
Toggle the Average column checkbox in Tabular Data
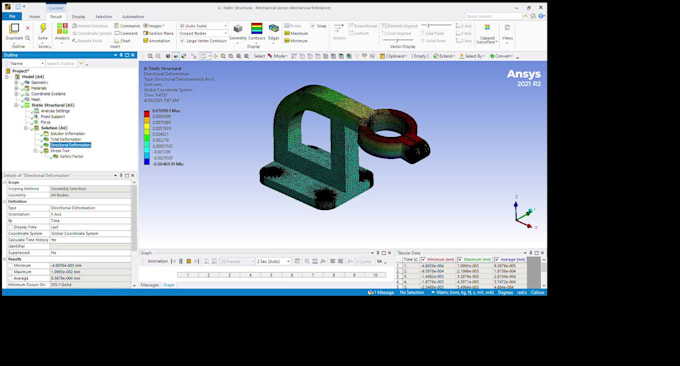[x=497, y=260]
